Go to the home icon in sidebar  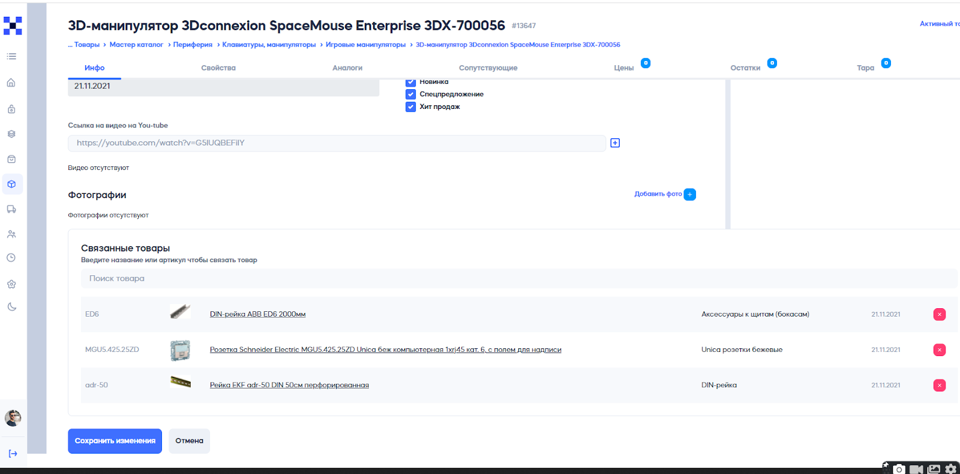11,83
